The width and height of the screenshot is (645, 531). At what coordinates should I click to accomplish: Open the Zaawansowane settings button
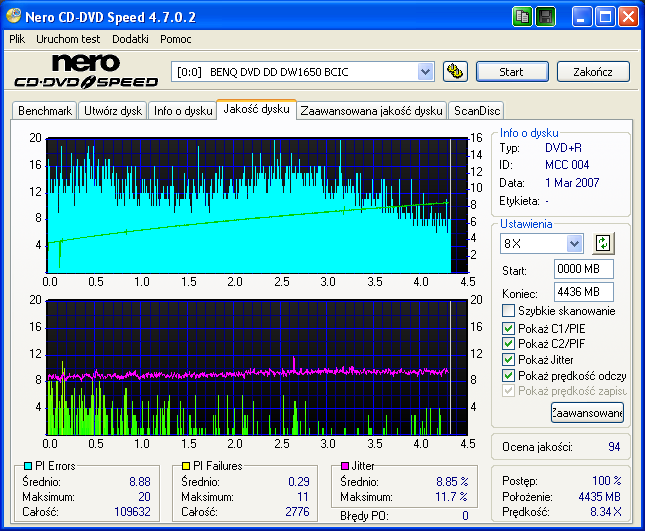(587, 413)
